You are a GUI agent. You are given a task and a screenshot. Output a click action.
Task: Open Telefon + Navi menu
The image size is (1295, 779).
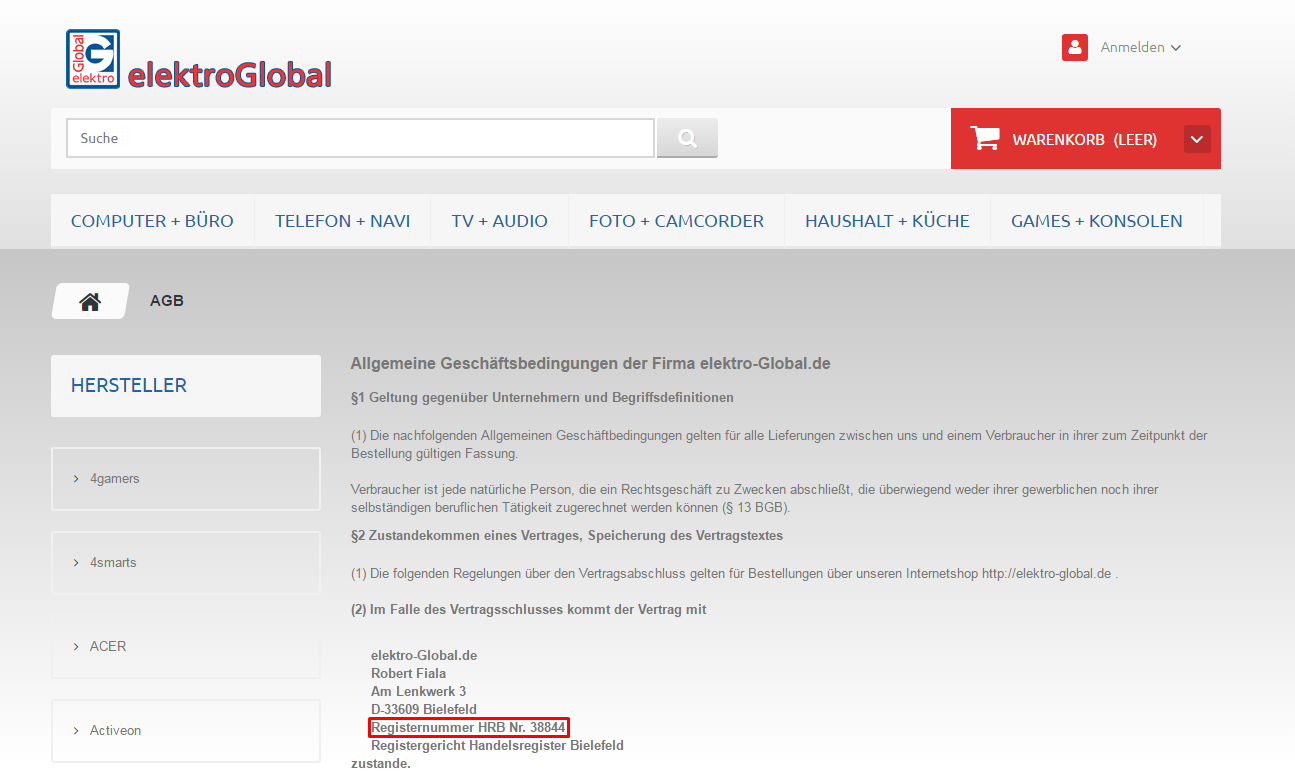pos(343,221)
